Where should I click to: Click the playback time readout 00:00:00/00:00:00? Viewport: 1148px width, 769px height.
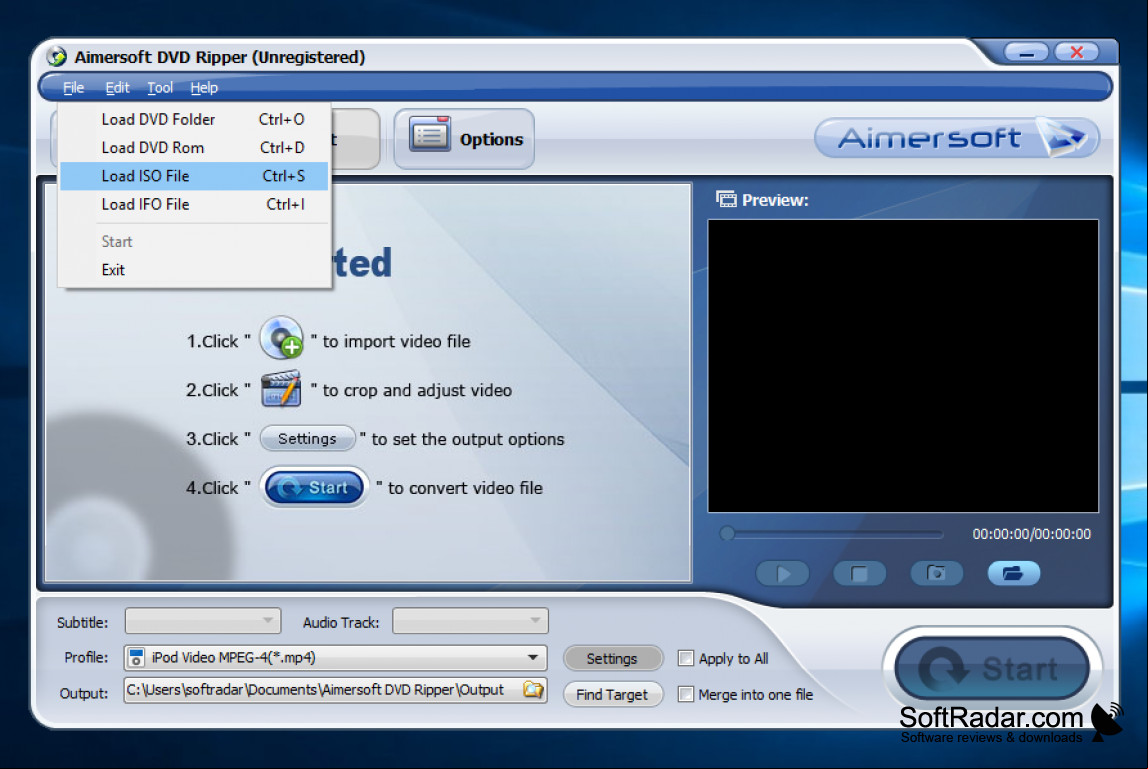1032,535
